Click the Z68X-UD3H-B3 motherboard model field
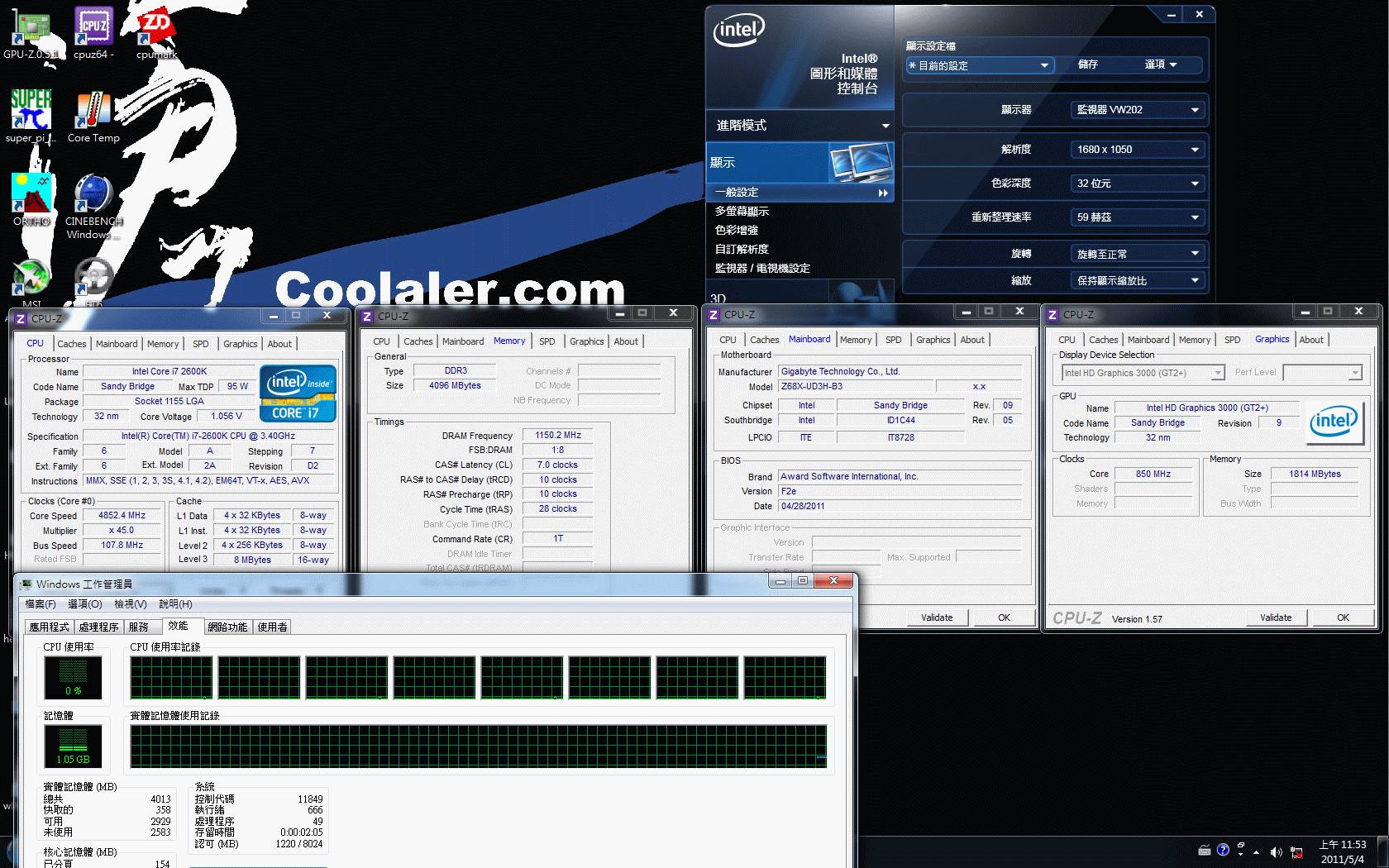Image resolution: width=1389 pixels, height=868 pixels. 857,387
